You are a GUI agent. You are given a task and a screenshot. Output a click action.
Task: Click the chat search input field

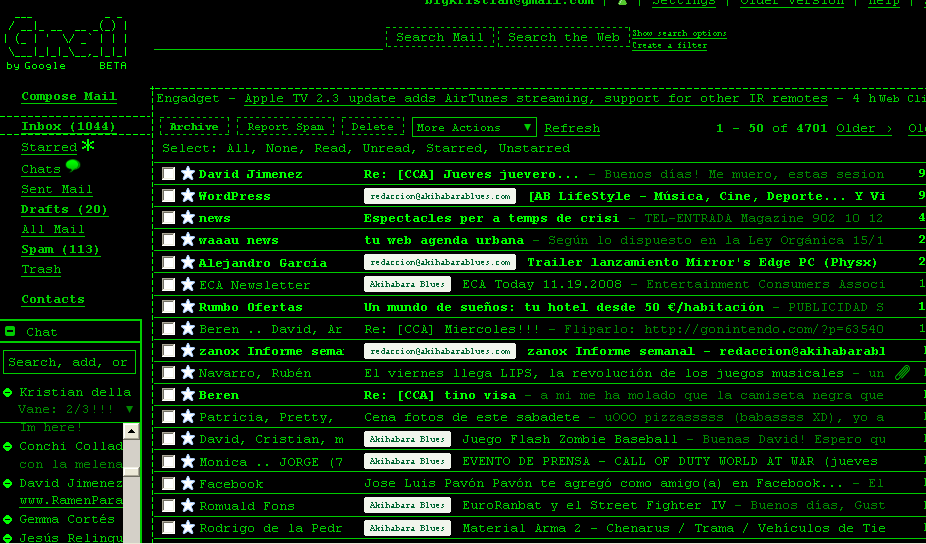pyautogui.click(x=69, y=362)
